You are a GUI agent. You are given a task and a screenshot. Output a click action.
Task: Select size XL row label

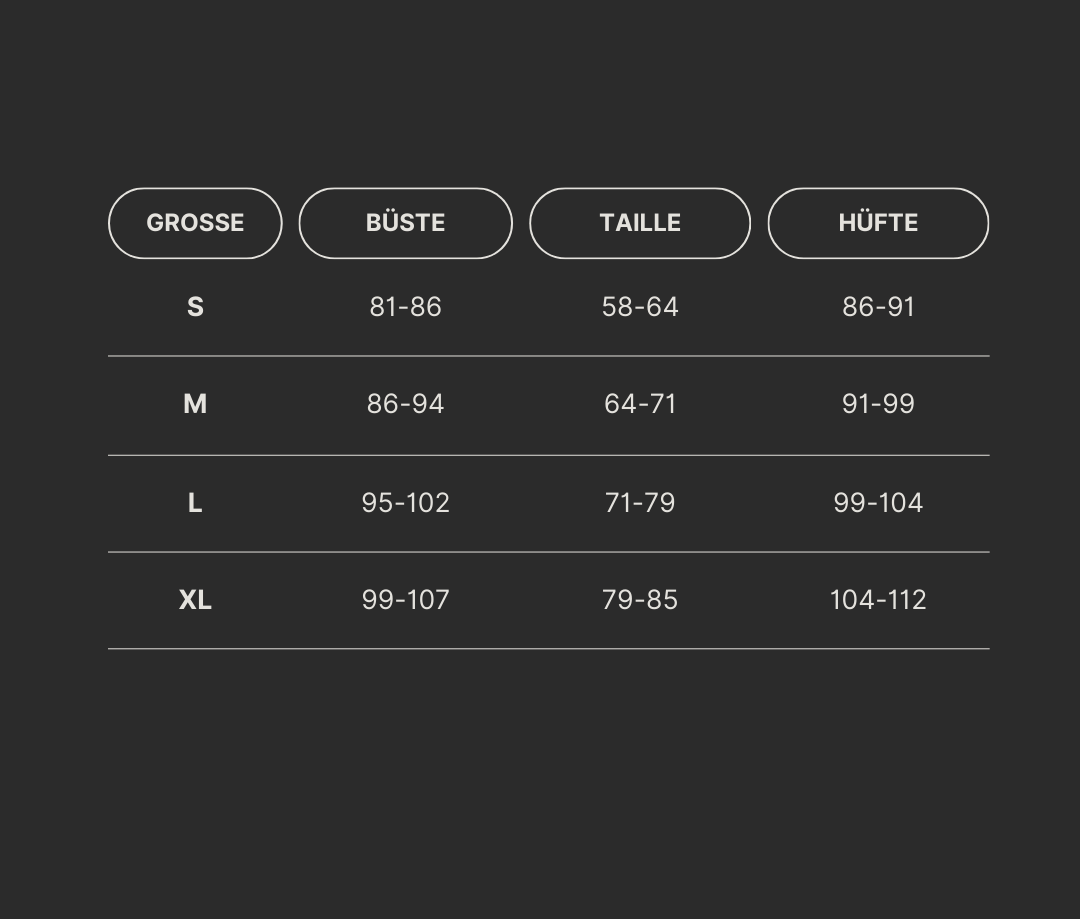[195, 600]
